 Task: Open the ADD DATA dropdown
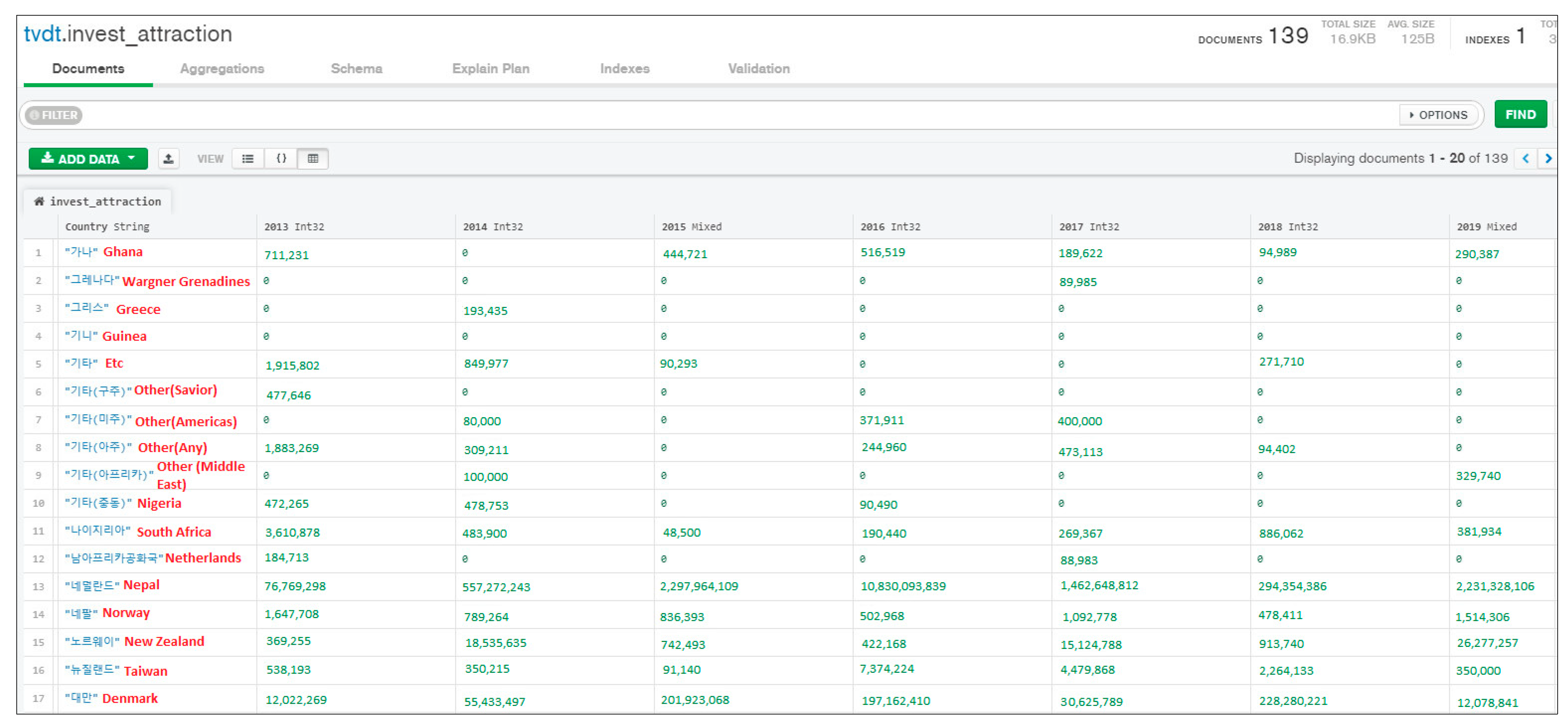tap(88, 159)
